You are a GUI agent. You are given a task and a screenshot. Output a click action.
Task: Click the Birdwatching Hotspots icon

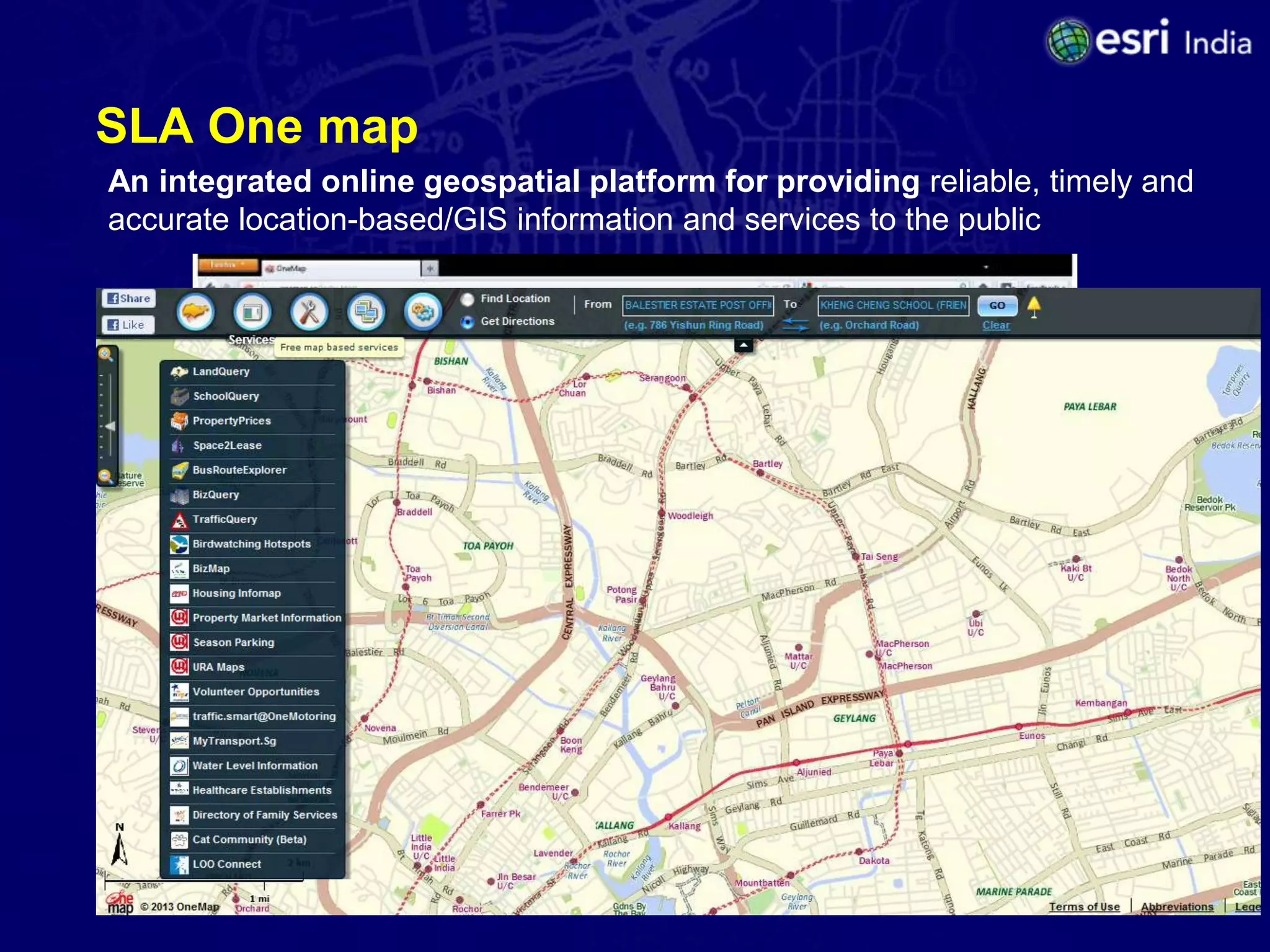179,544
